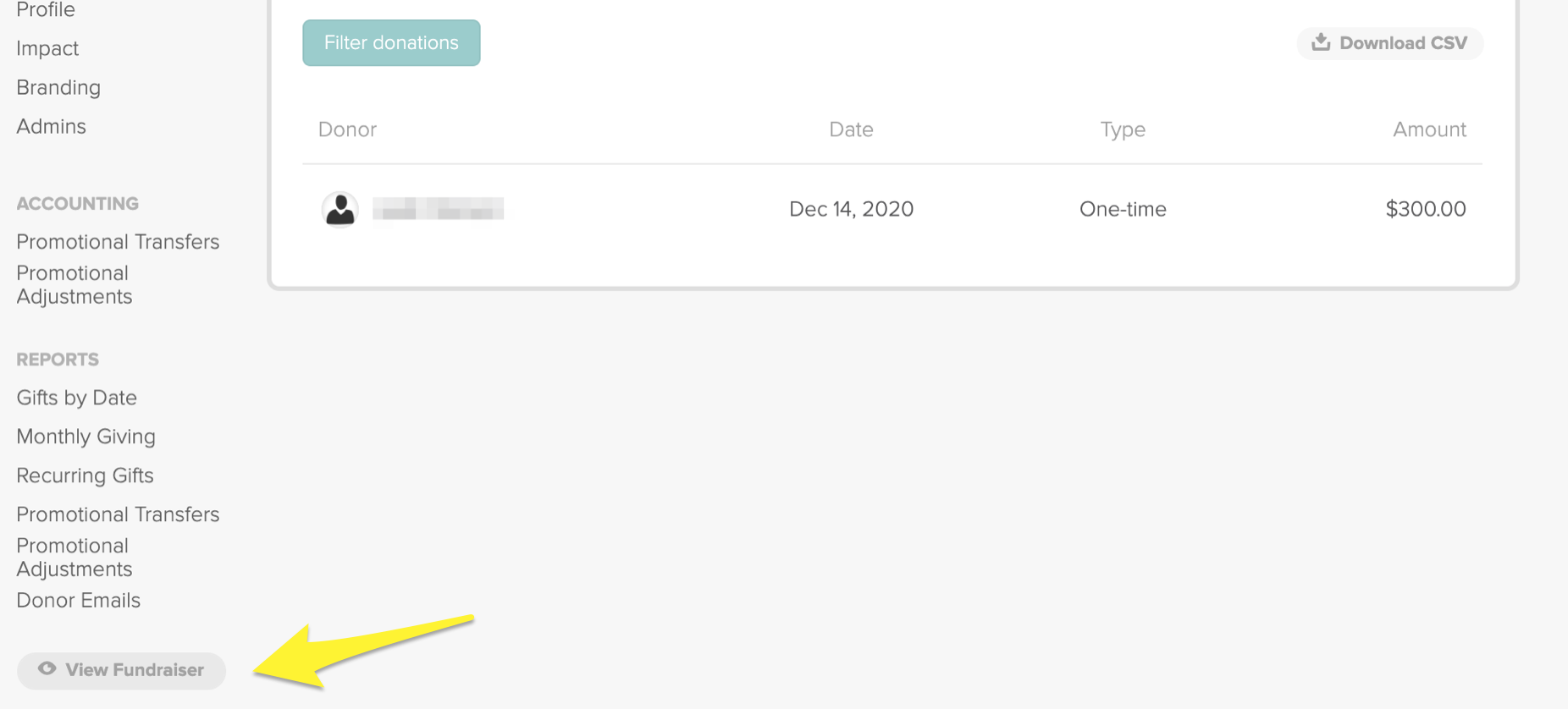Click the eye icon on View Fundraiser
The width and height of the screenshot is (1568, 709).
click(x=47, y=668)
